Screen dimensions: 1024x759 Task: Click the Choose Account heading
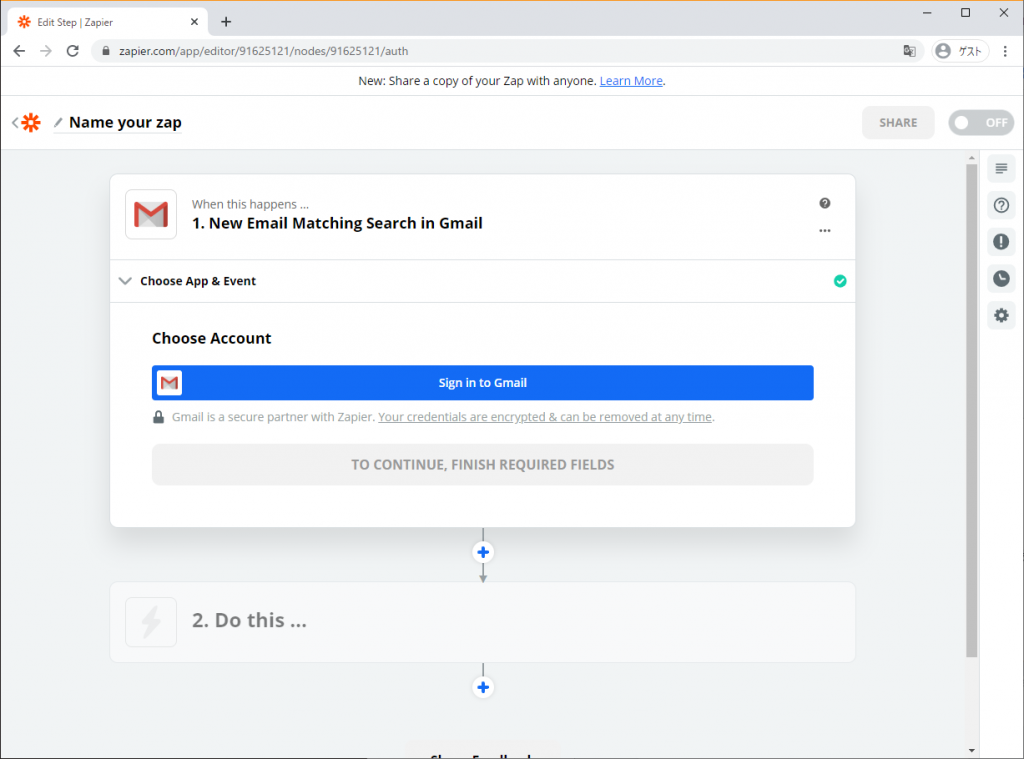pyautogui.click(x=212, y=338)
